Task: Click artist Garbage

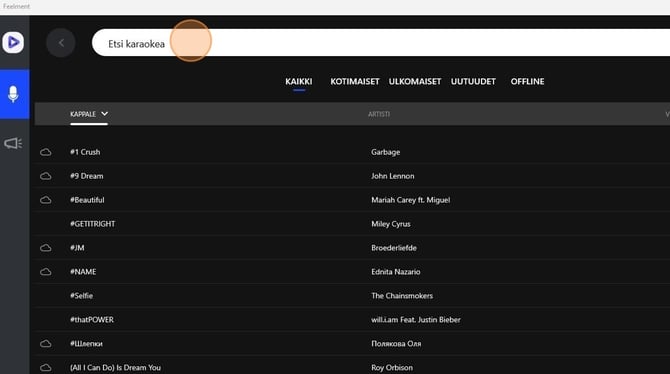Action: (385, 152)
